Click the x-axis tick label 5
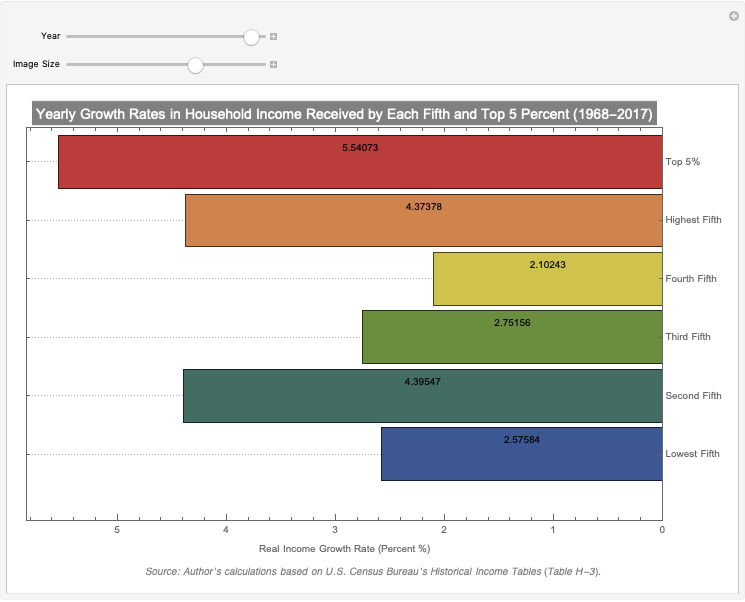 [117, 530]
